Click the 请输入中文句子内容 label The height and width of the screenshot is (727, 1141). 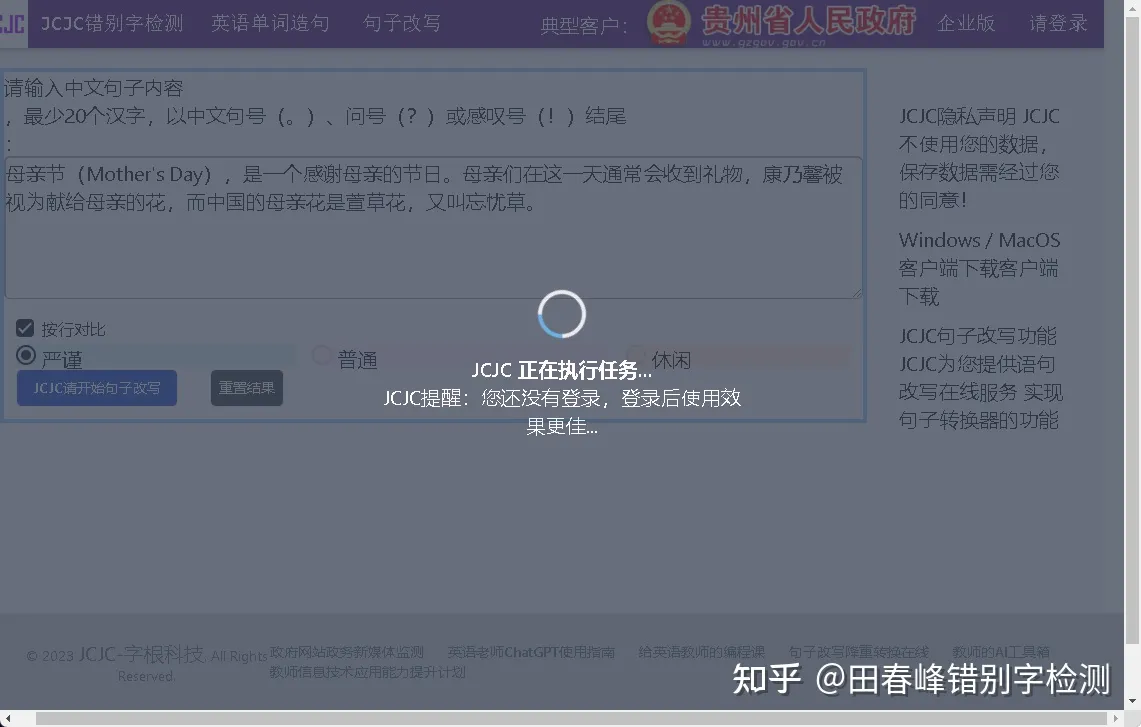tap(94, 88)
